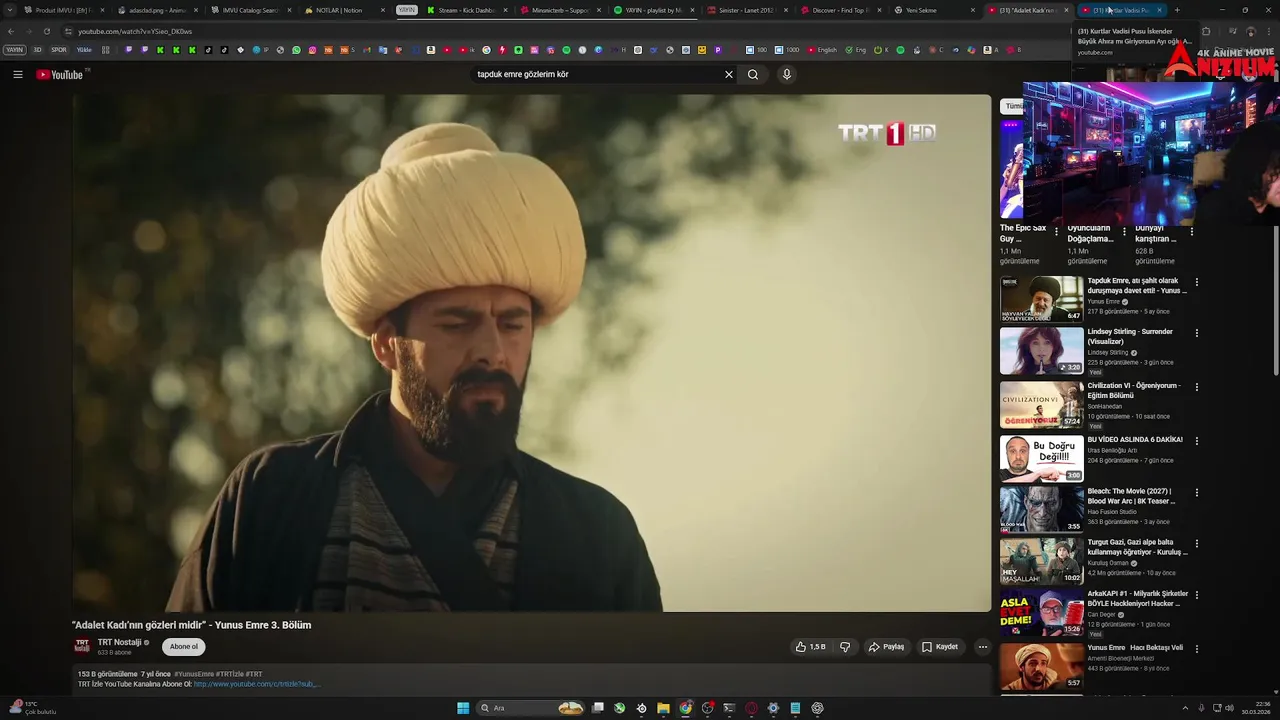Play Lindsey Stirling Surrender thumbnail
Screen dimensions: 1280x720
[x=1041, y=351]
